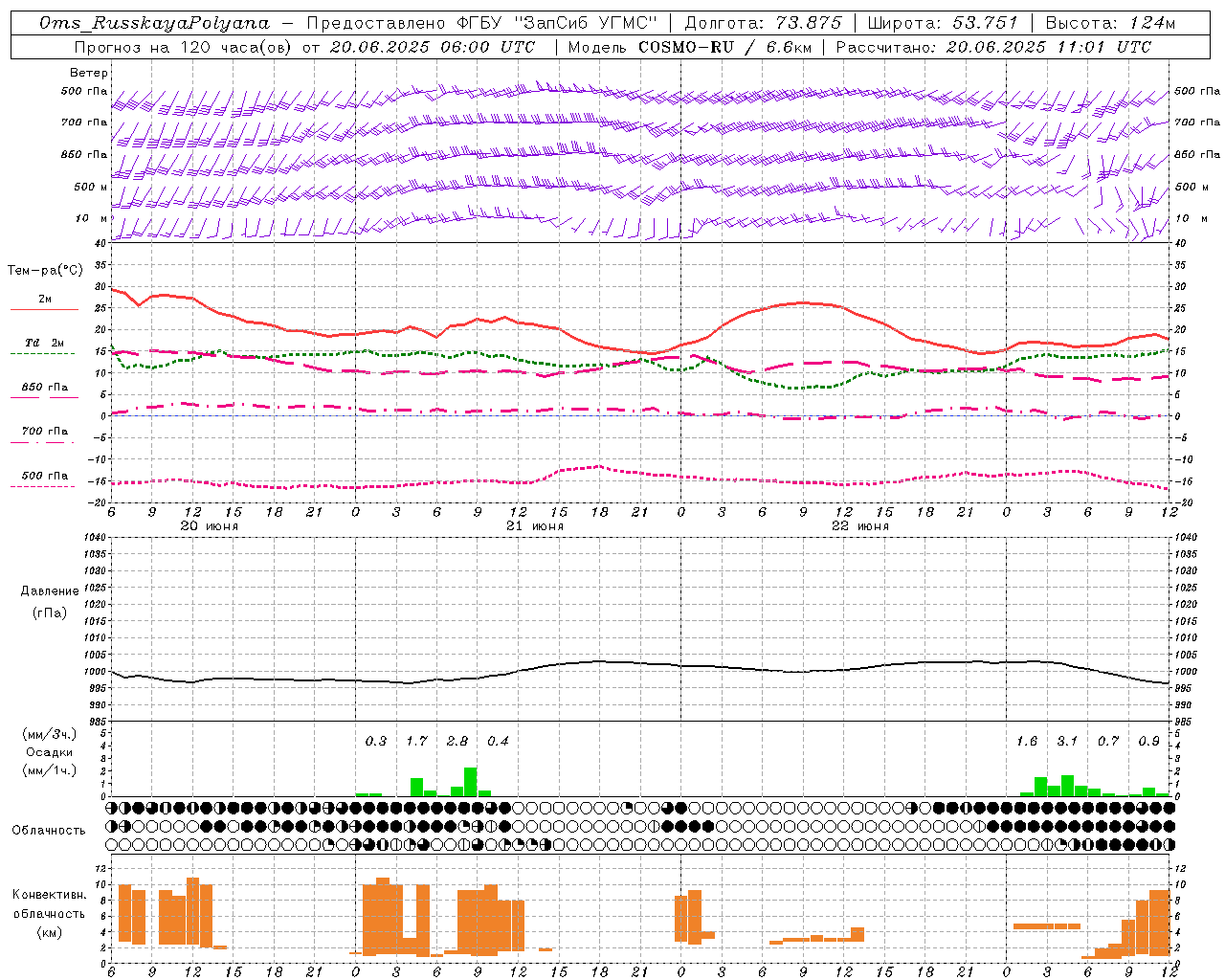Click the 1.6 three-hour precipitation value
Screen dimensions: 1225x980
[x=1027, y=742]
